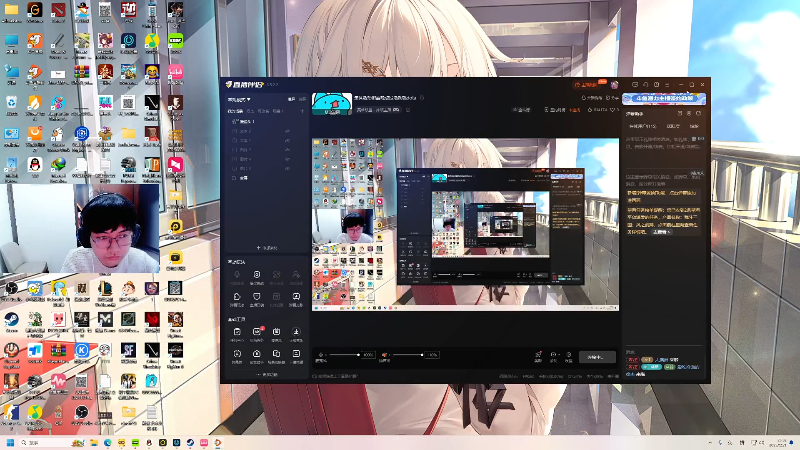The height and width of the screenshot is (450, 800).
Task: Click the taskbar search box
Action: pyautogui.click(x=52, y=442)
